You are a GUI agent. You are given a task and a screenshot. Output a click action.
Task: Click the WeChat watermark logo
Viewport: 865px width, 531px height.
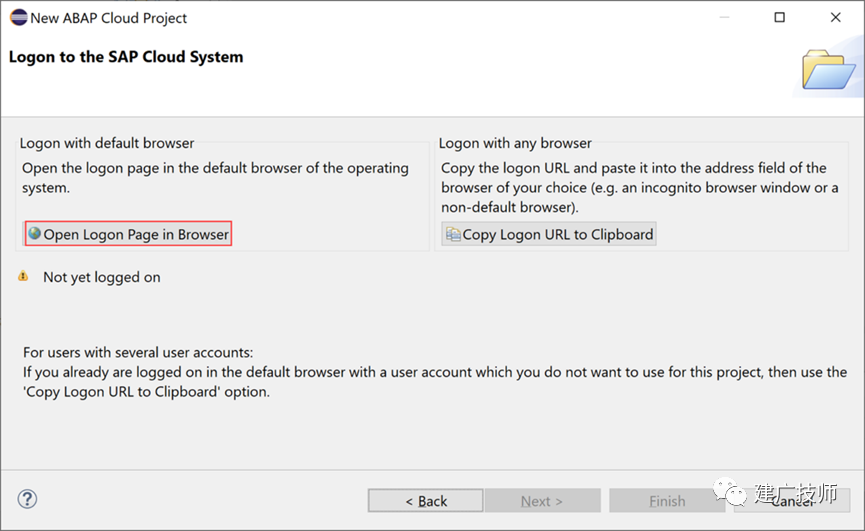click(x=729, y=492)
